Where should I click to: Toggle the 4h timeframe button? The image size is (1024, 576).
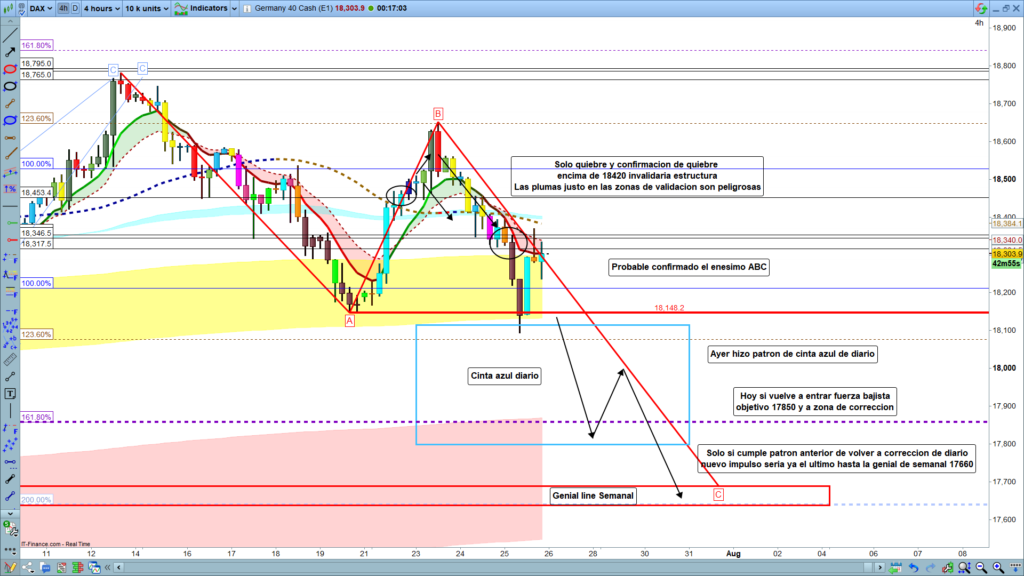[x=63, y=8]
